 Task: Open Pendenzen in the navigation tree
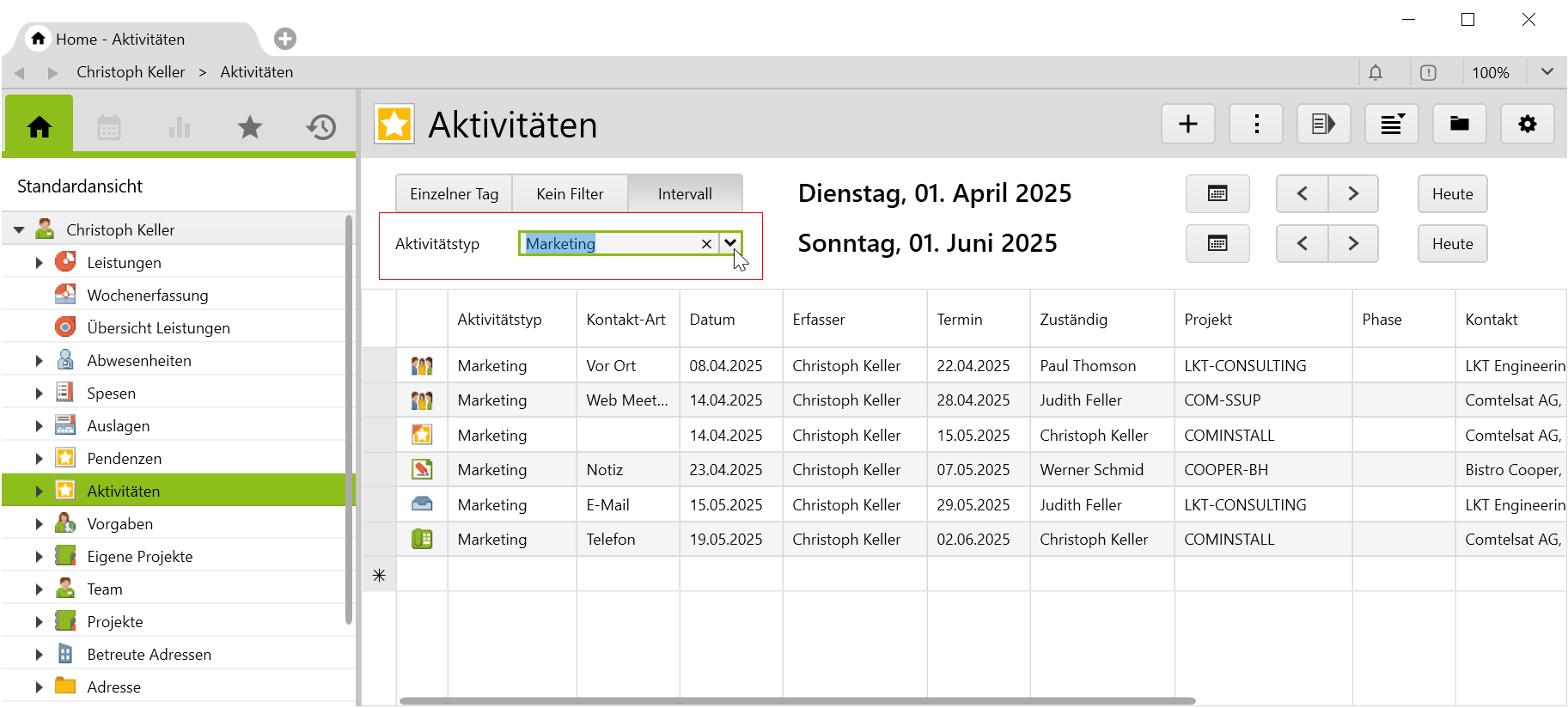tap(124, 459)
